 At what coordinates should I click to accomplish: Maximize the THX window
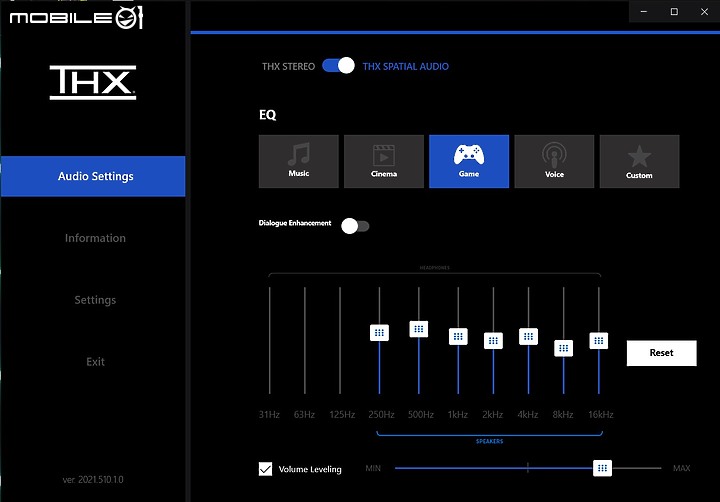click(674, 11)
